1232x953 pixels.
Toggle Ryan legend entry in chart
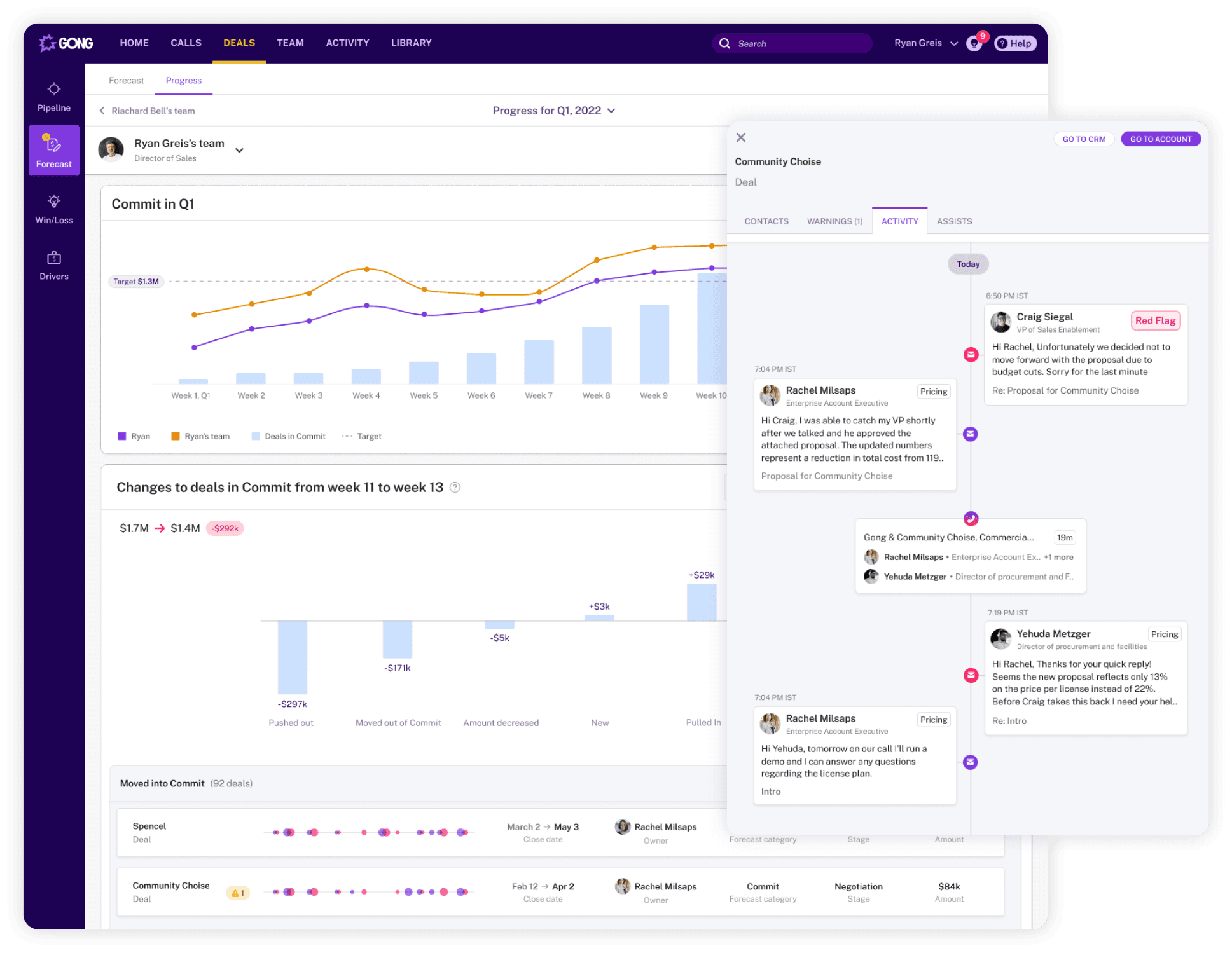(x=134, y=436)
